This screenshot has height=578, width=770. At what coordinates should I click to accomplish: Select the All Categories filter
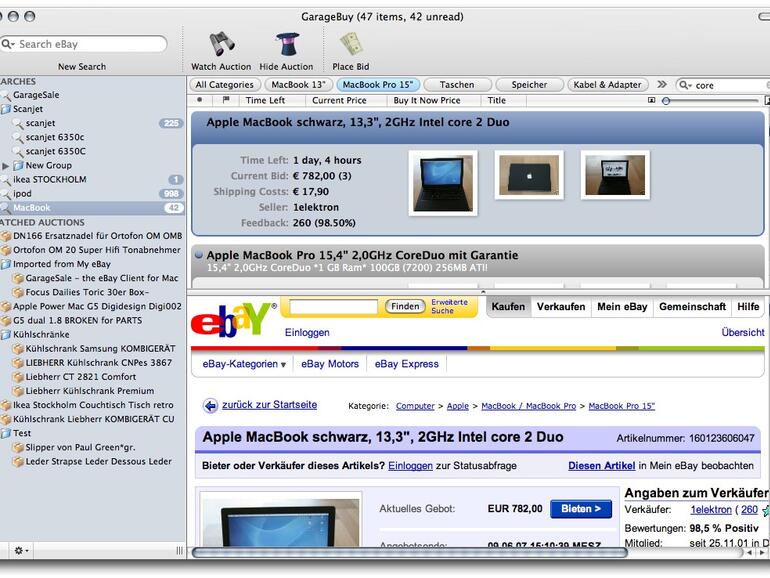(x=224, y=85)
